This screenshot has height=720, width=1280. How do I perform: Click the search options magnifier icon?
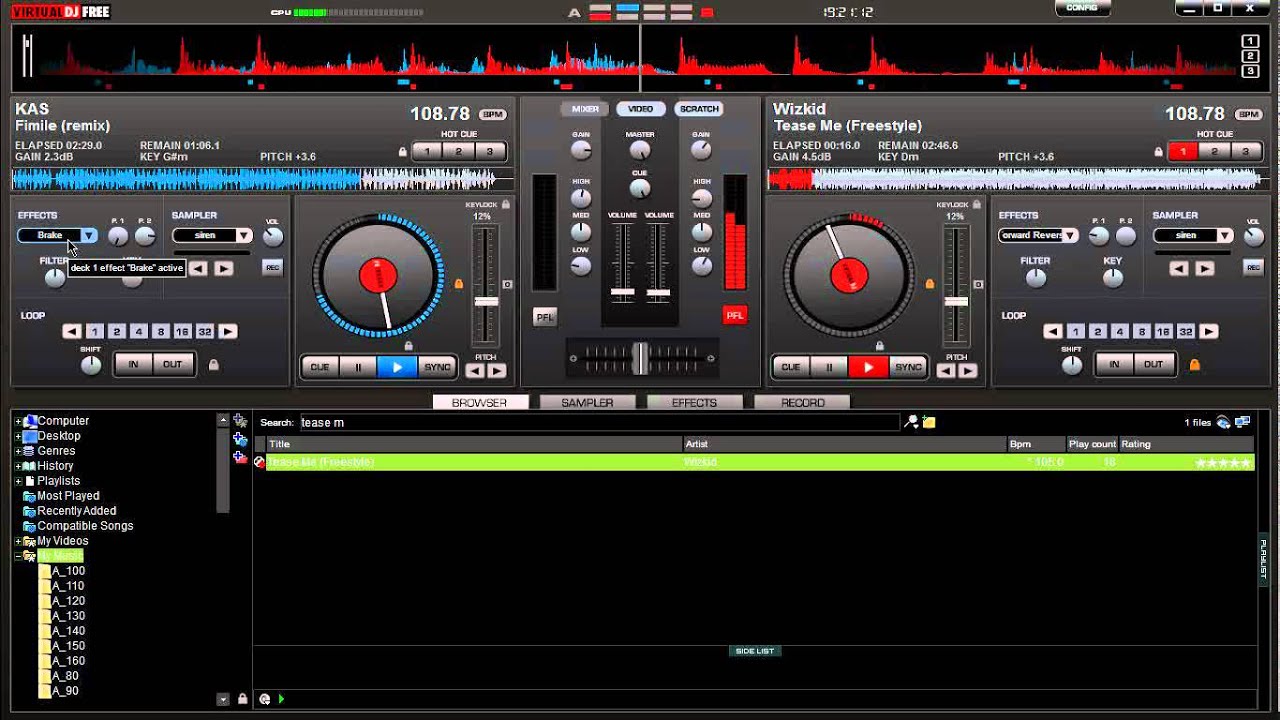tap(911, 423)
